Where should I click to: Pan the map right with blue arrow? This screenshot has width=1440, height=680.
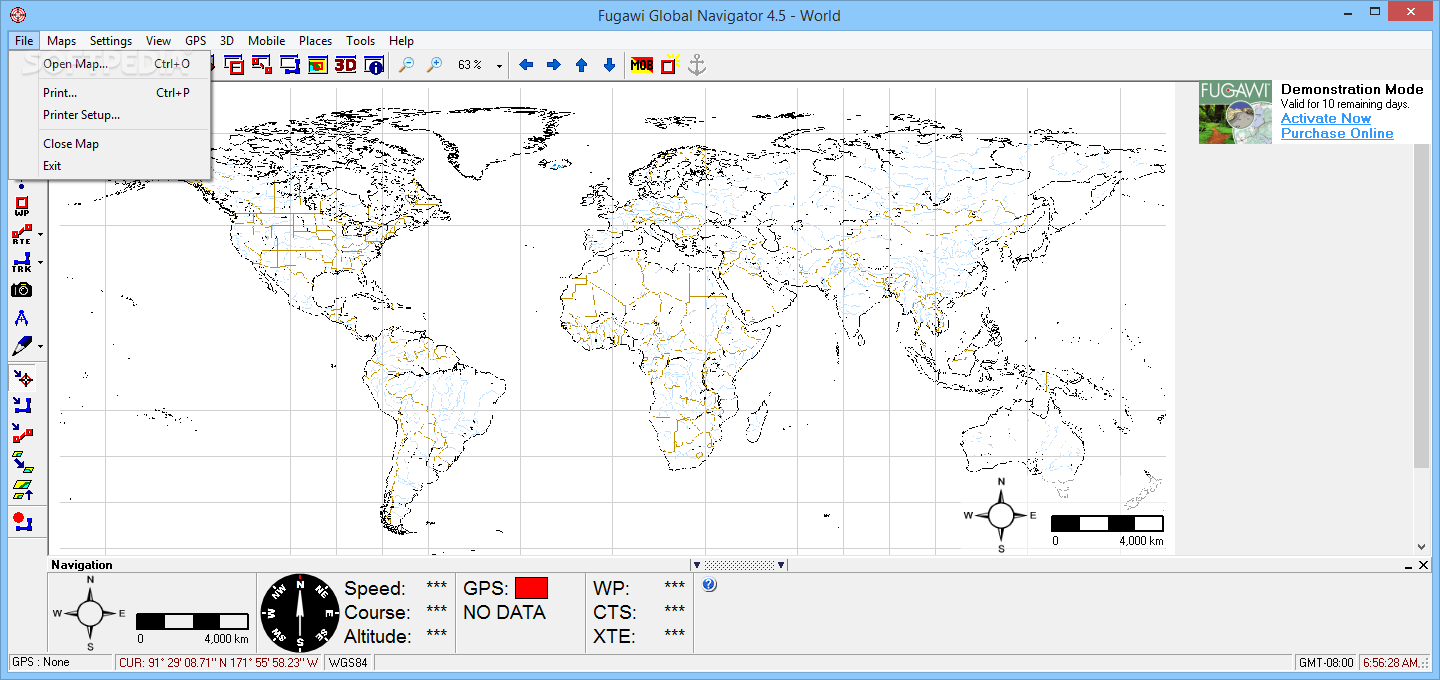[553, 65]
